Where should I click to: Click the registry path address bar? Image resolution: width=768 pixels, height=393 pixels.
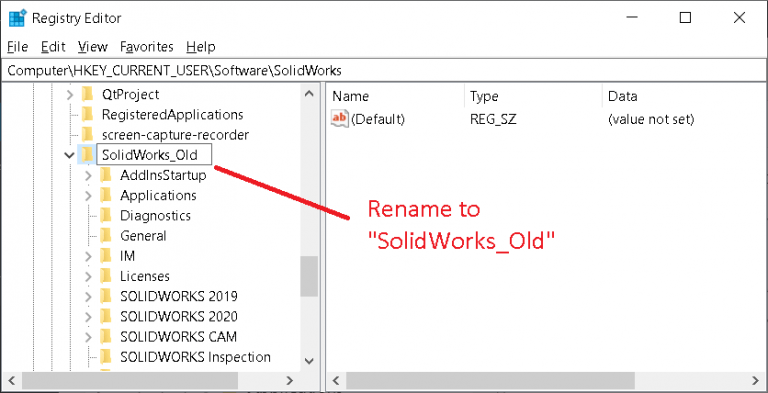tap(384, 71)
